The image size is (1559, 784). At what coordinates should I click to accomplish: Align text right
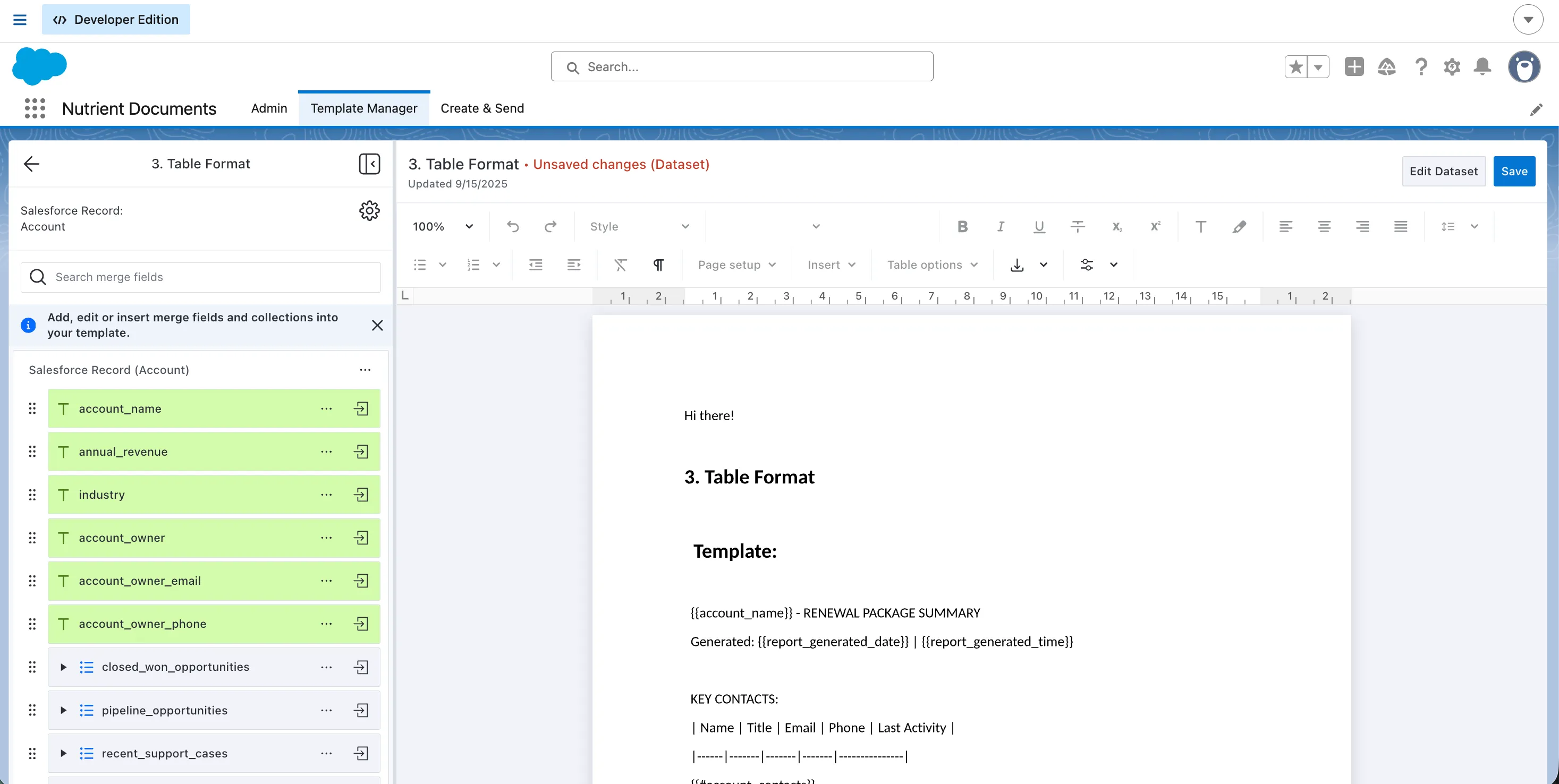(1362, 226)
